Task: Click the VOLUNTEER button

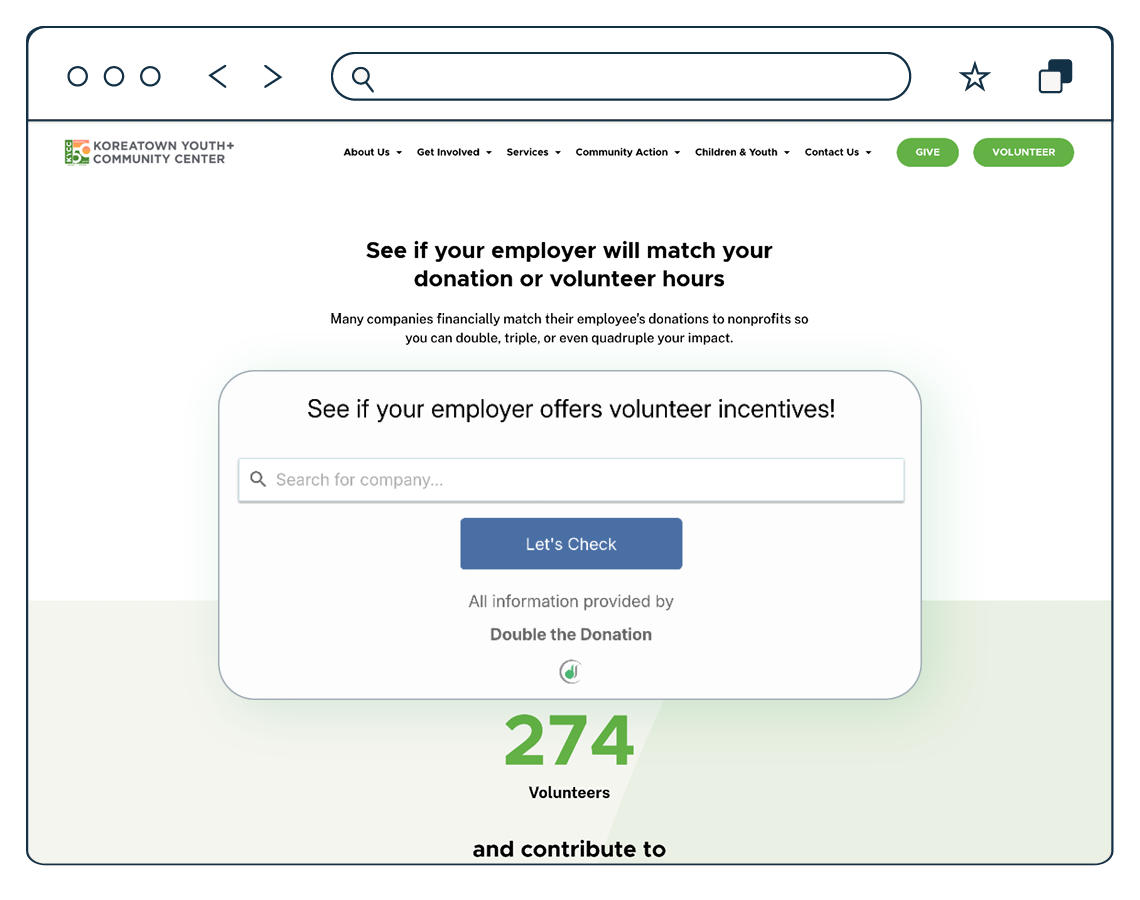Action: (x=1023, y=152)
